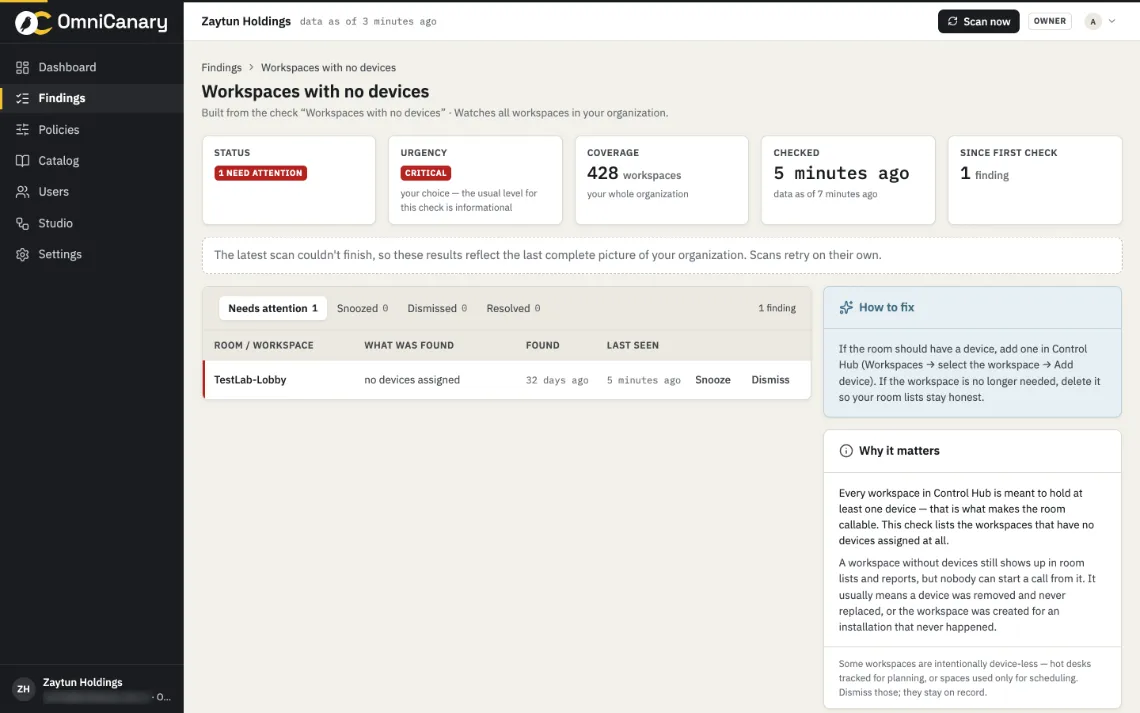Navigate to Catalog
1140x713 pixels.
point(92,161)
